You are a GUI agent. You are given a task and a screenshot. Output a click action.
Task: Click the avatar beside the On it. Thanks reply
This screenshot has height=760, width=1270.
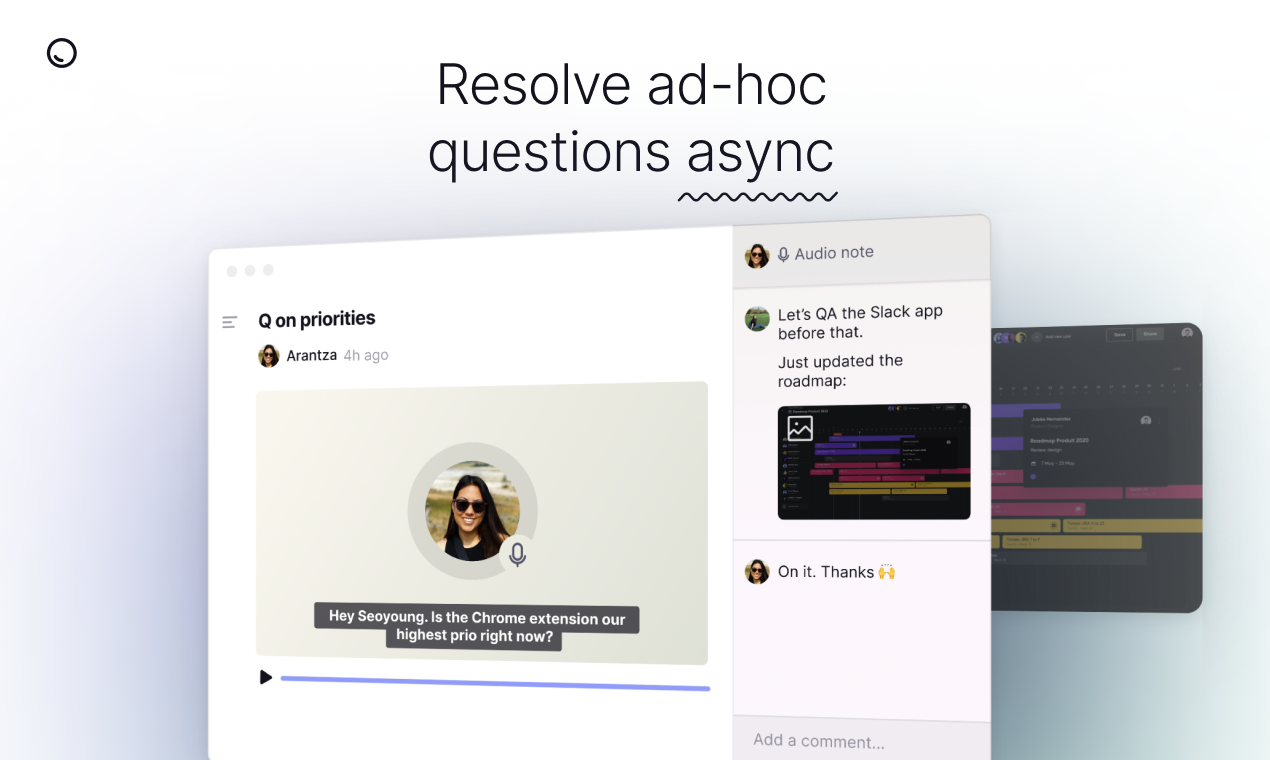coord(757,572)
